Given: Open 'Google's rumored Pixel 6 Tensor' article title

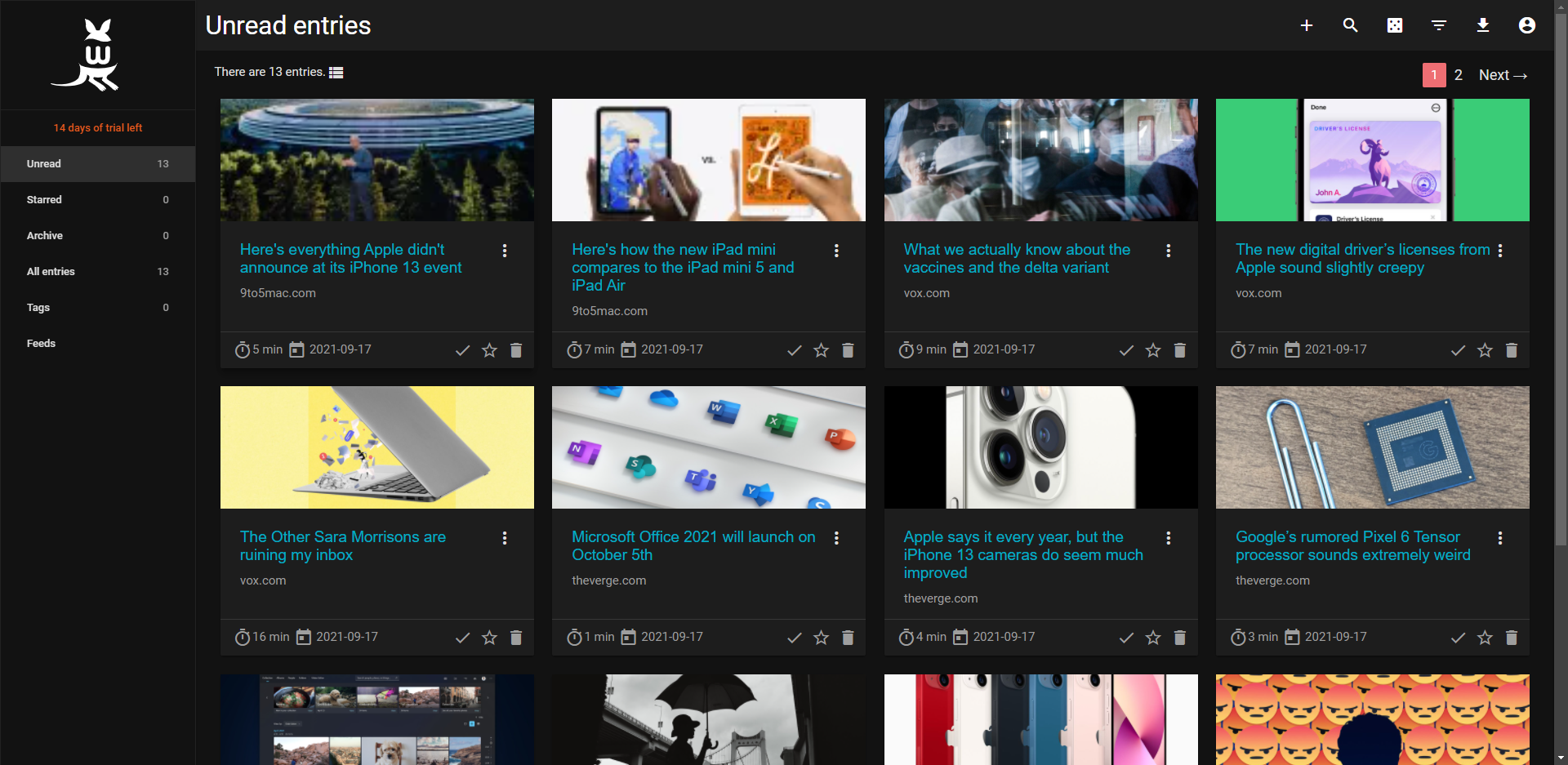Looking at the screenshot, I should (x=1352, y=546).
